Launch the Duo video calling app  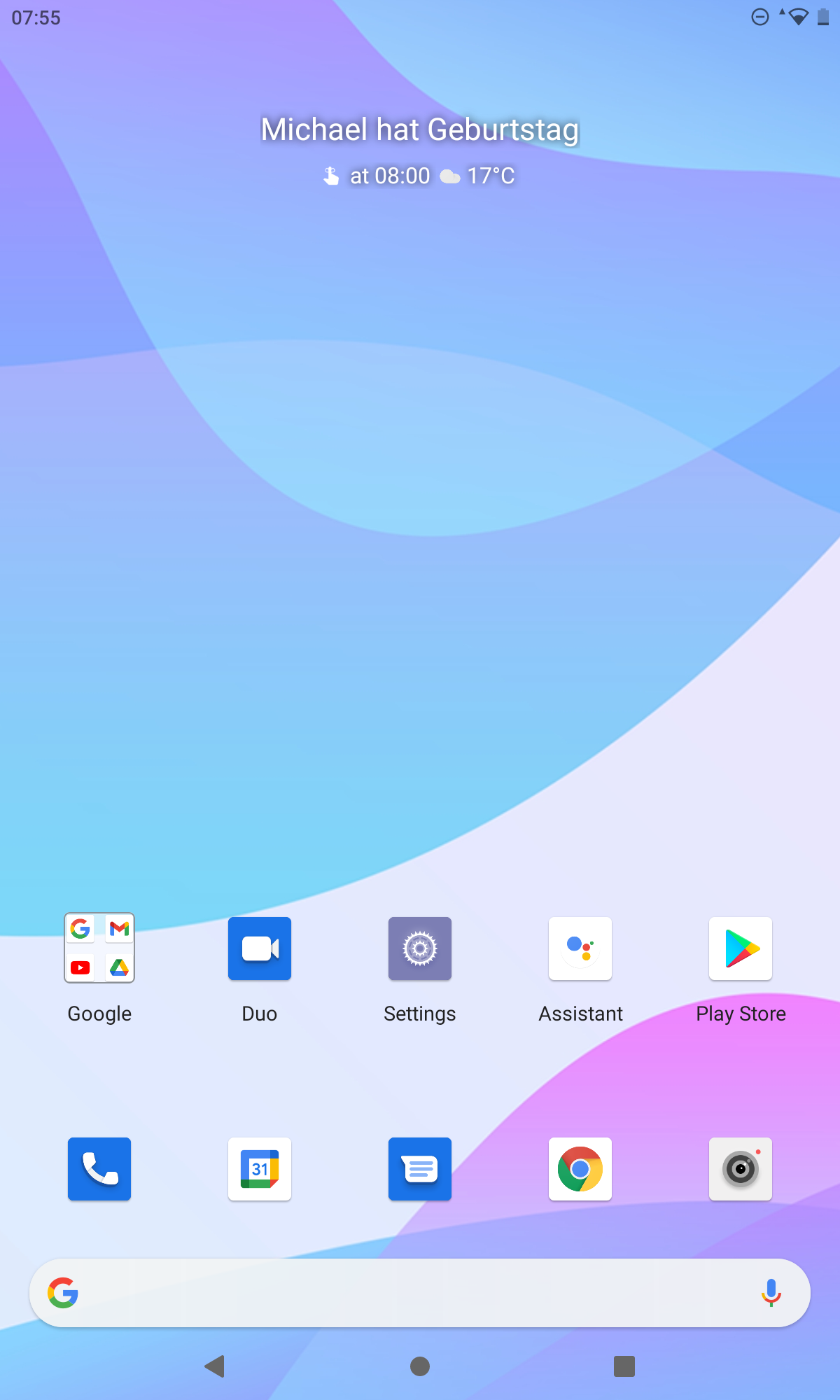(260, 948)
